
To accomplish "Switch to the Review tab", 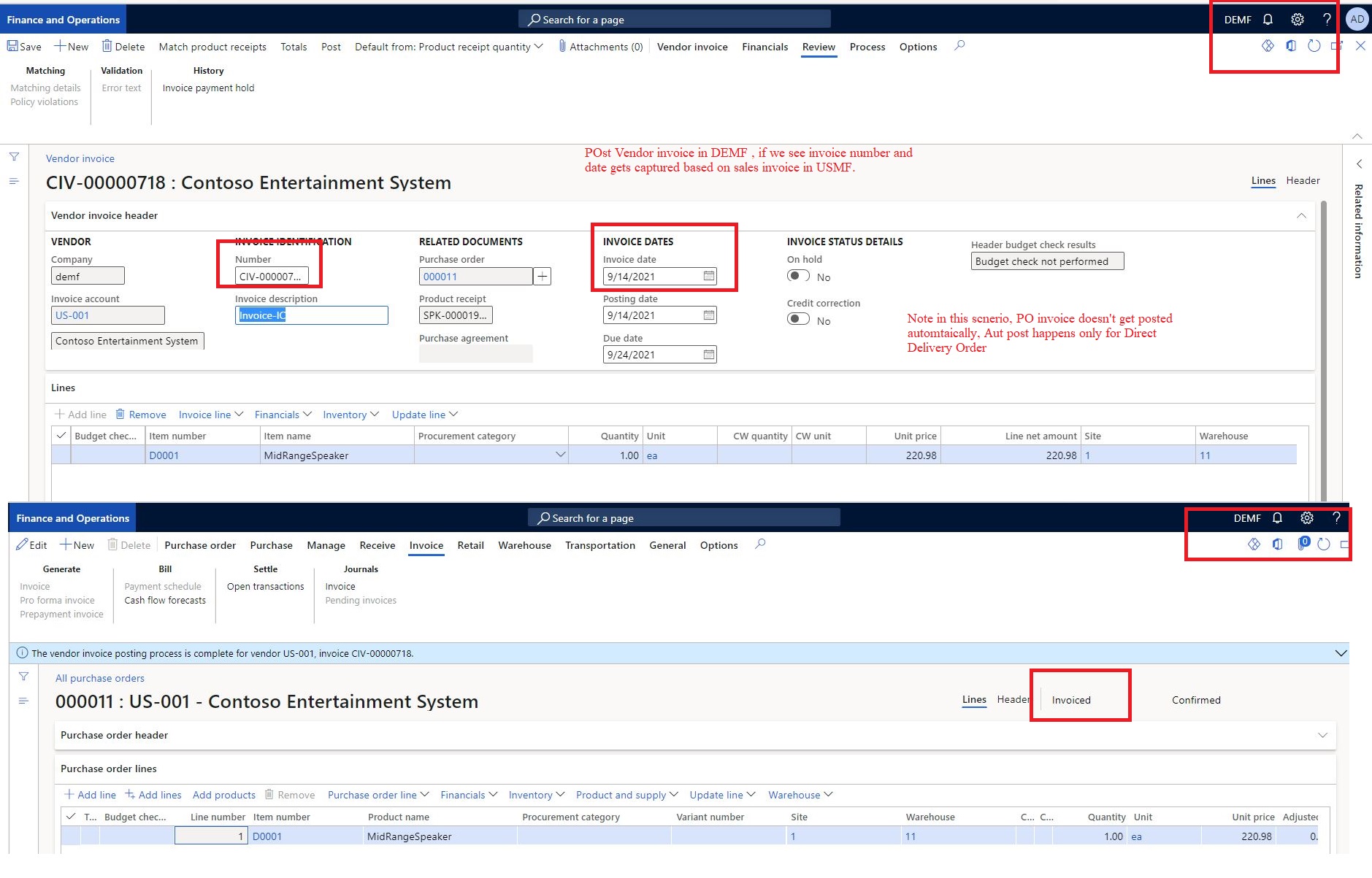I will click(x=819, y=47).
